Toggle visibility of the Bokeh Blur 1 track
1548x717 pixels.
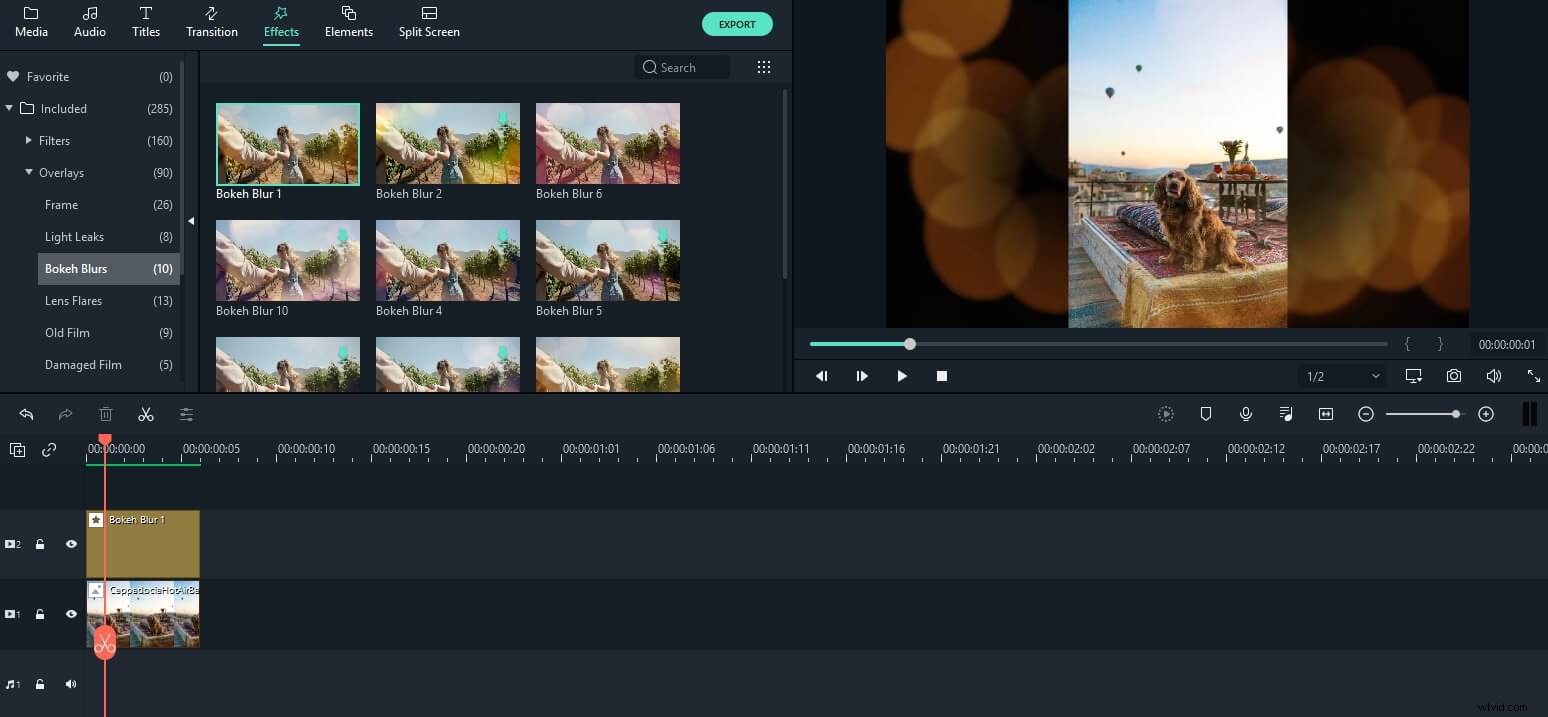click(x=70, y=544)
